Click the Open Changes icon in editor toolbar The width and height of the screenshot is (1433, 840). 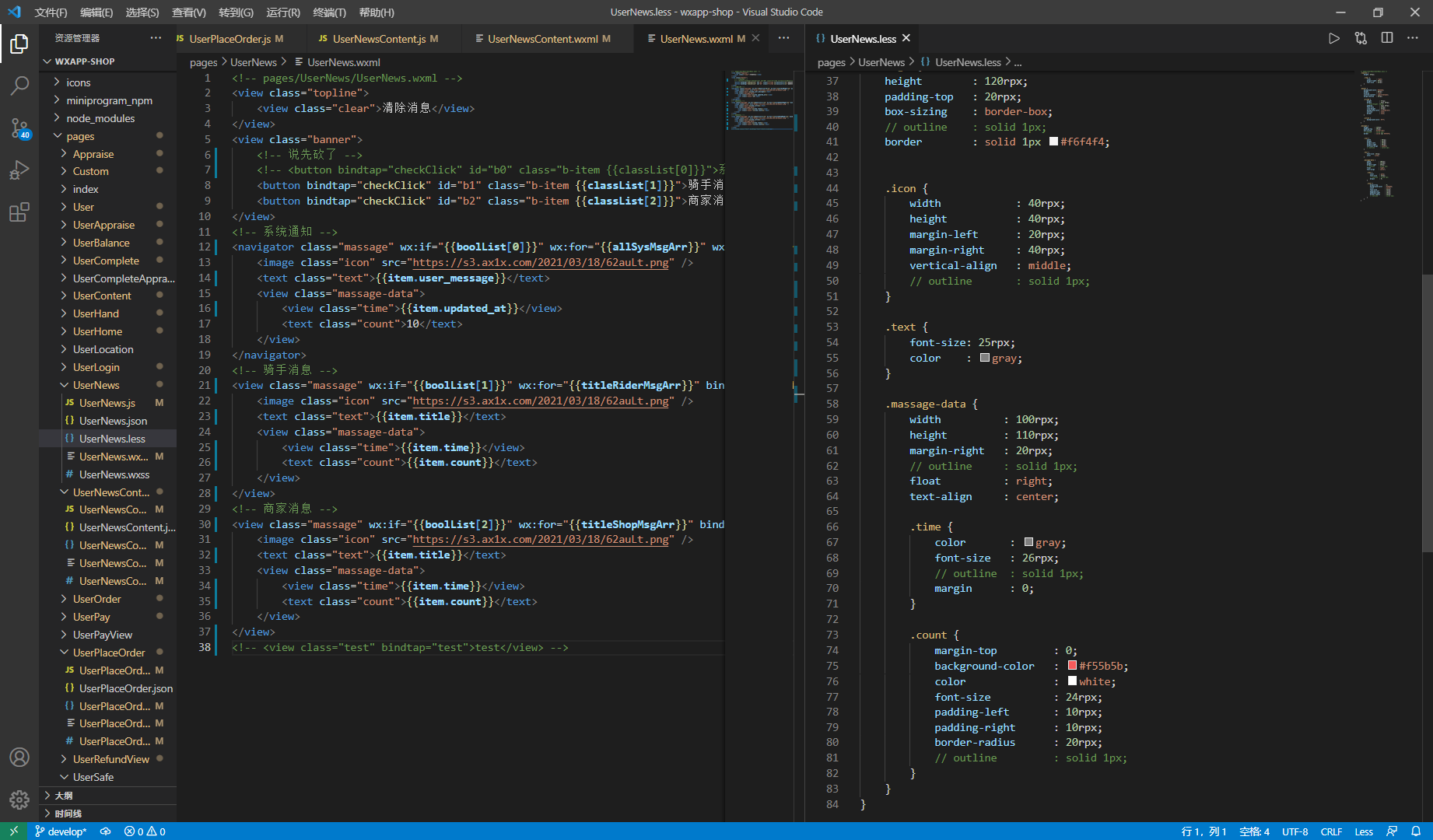point(1361,38)
